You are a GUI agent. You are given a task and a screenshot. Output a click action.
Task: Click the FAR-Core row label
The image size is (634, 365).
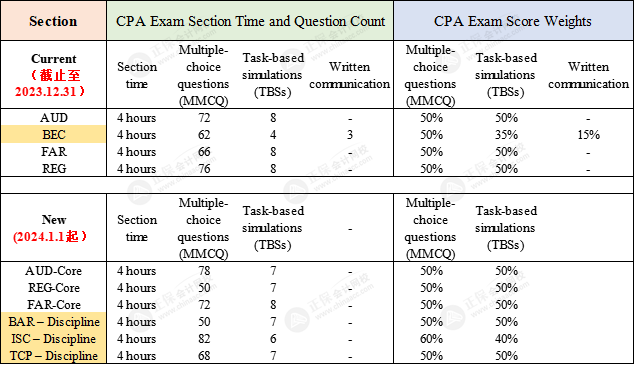point(53,304)
